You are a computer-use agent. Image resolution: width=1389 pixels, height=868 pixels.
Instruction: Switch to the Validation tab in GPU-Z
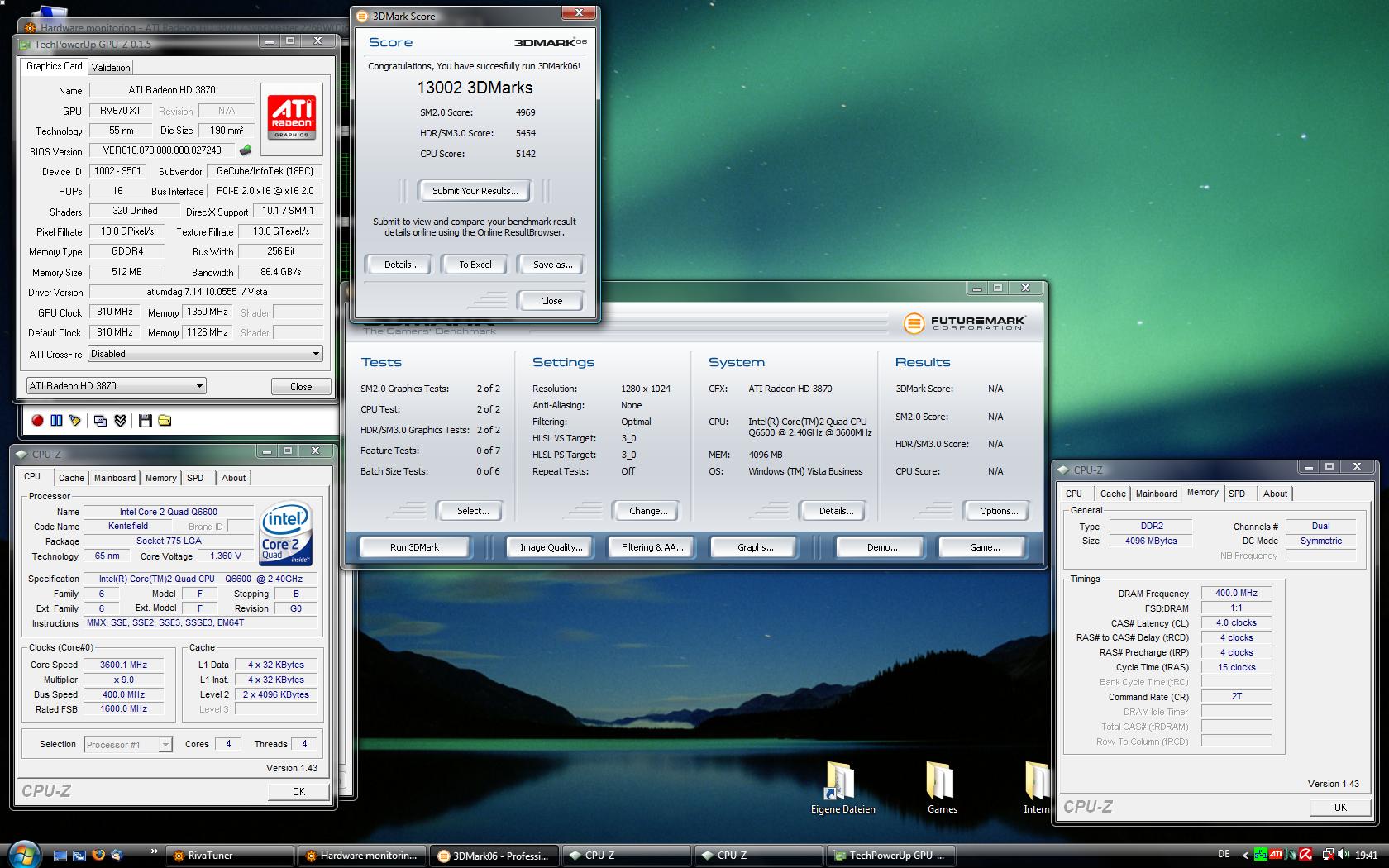tap(111, 68)
